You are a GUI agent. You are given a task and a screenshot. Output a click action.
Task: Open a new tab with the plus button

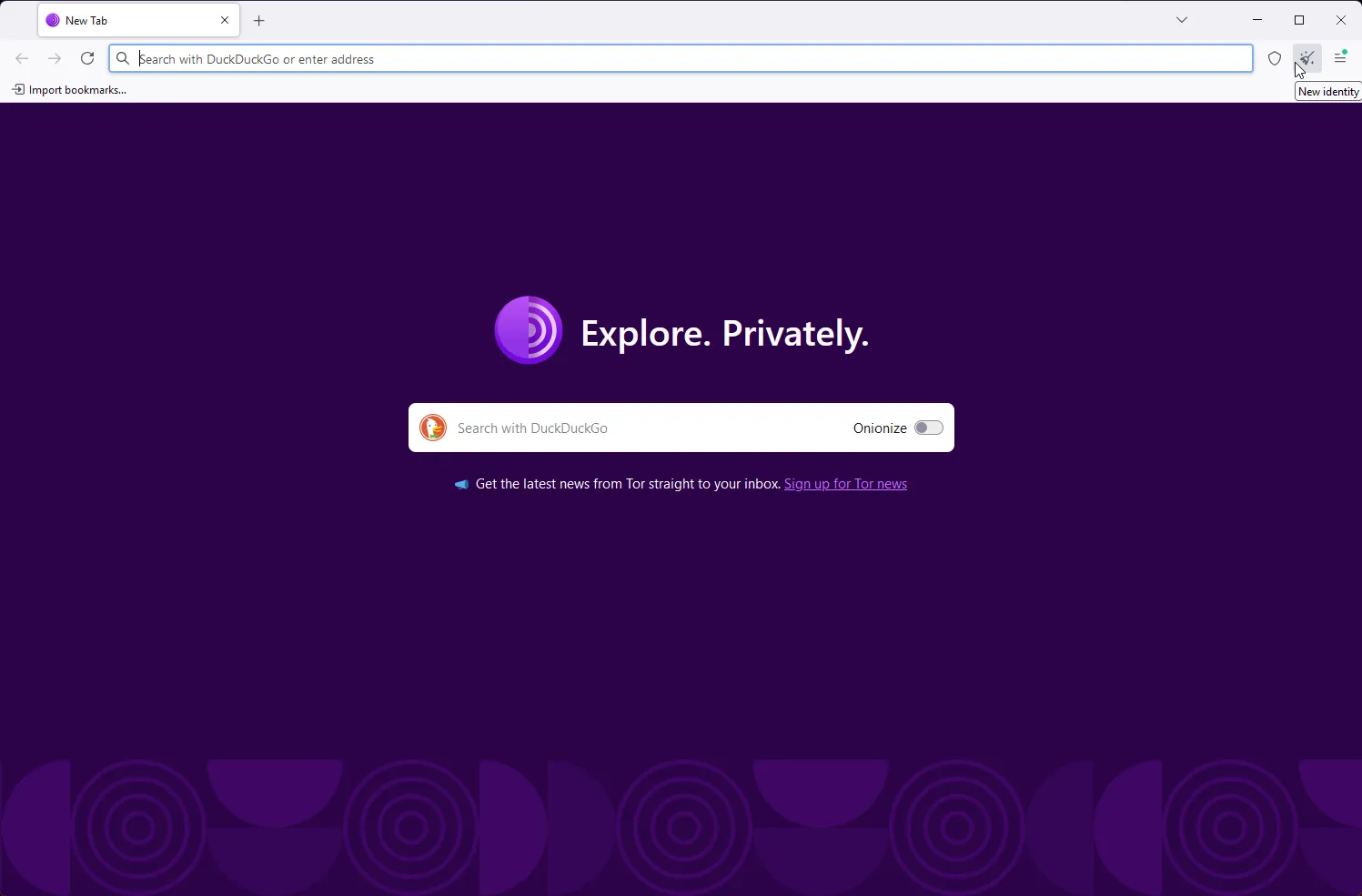pos(259,20)
